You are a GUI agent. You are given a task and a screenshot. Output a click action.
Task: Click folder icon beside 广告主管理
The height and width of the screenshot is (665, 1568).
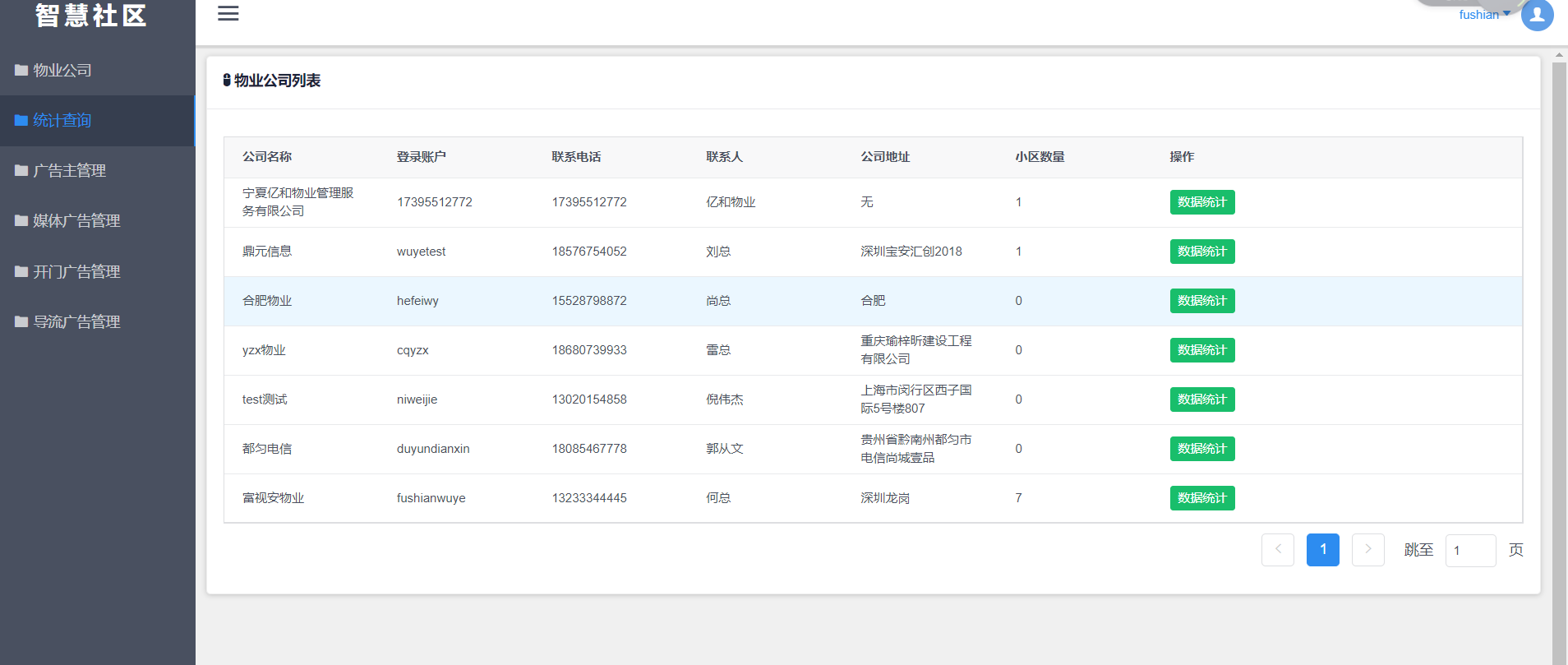(x=21, y=170)
